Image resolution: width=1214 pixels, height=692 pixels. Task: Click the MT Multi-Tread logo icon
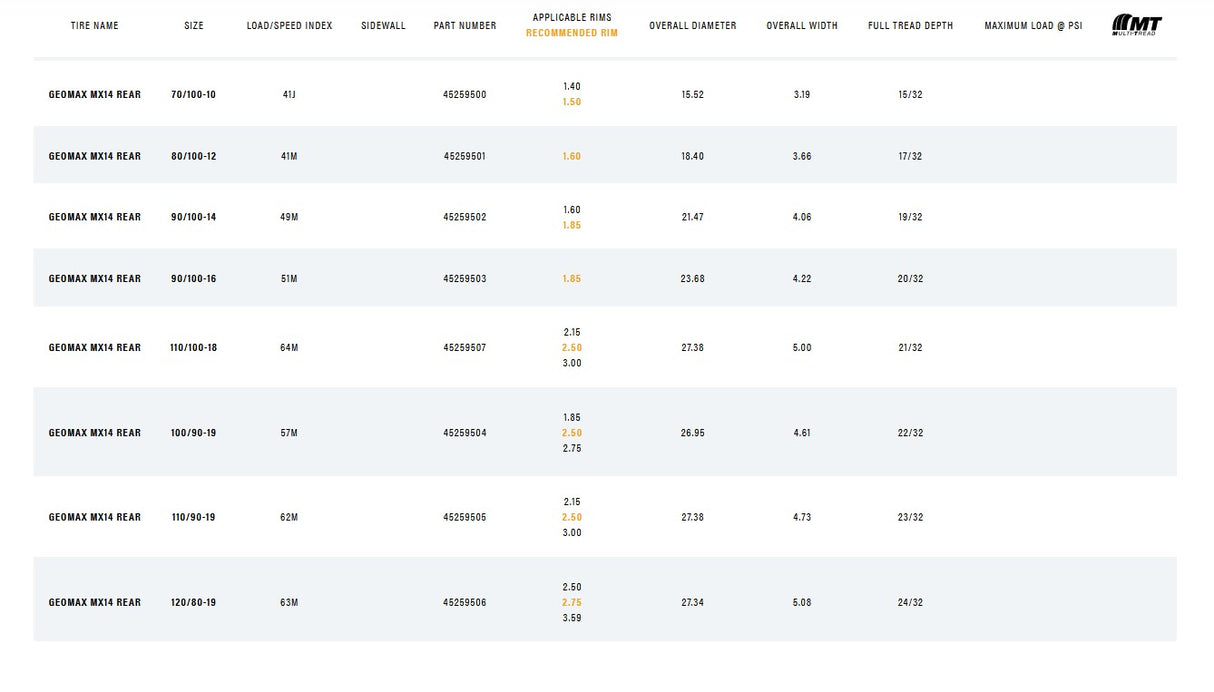tap(1136, 25)
